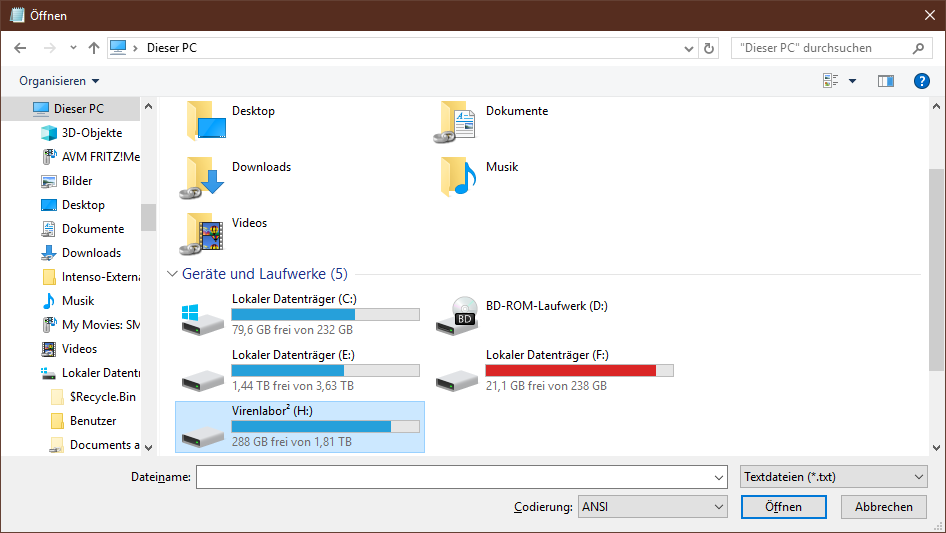The image size is (946, 533).
Task: Select Intenso-Externe in the sidebar
Action: (90, 277)
